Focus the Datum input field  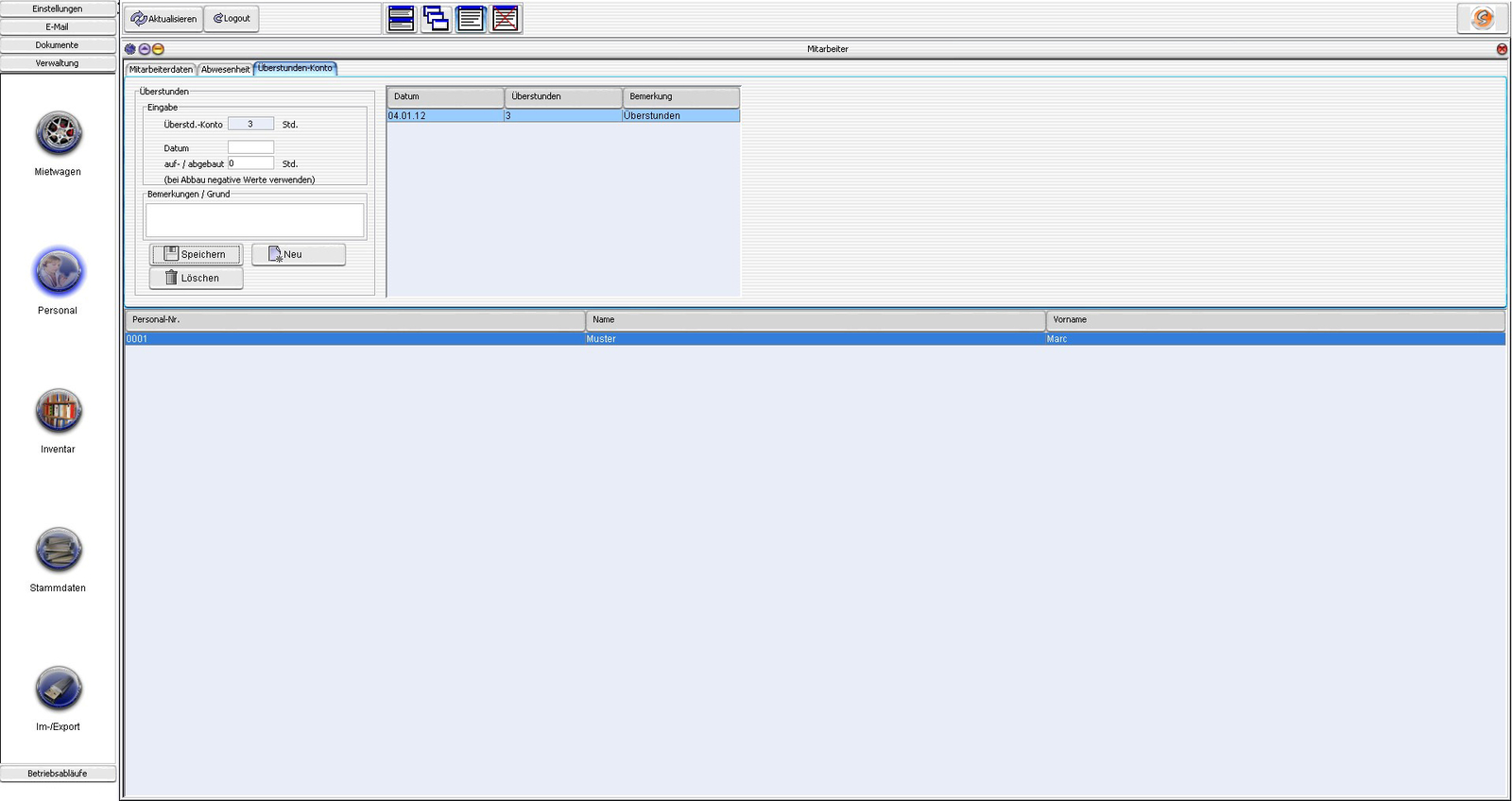click(250, 147)
